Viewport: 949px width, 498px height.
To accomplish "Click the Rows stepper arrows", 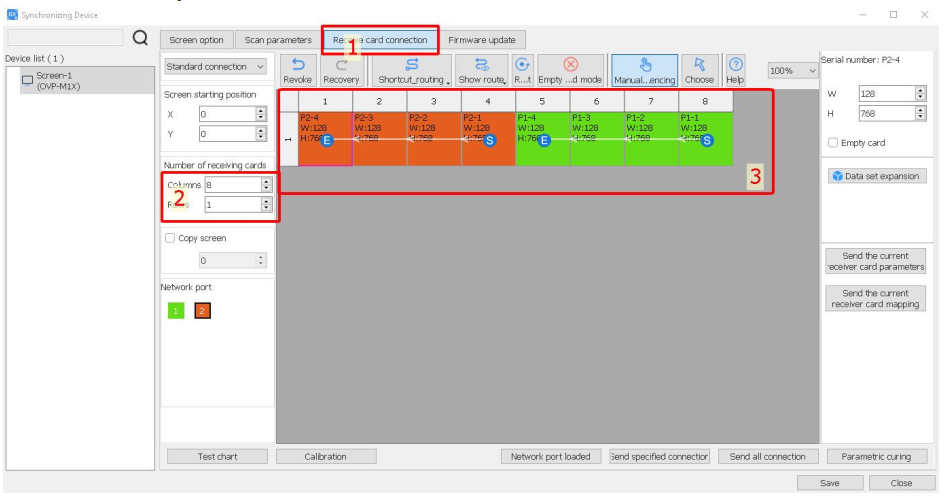I will pyautogui.click(x=266, y=205).
